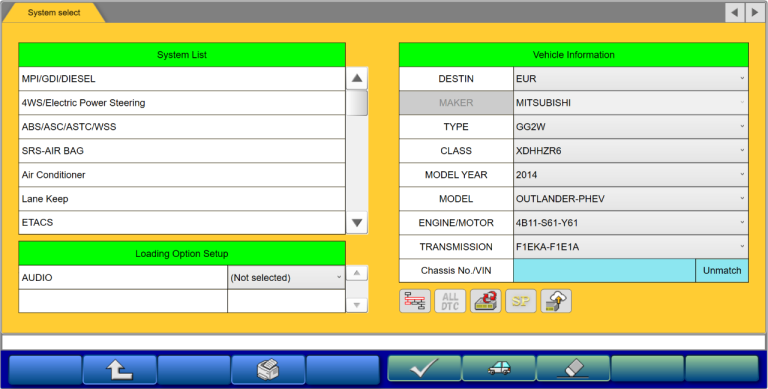Click the printer icon in the bottom bar
768x389 pixels.
pos(268,369)
